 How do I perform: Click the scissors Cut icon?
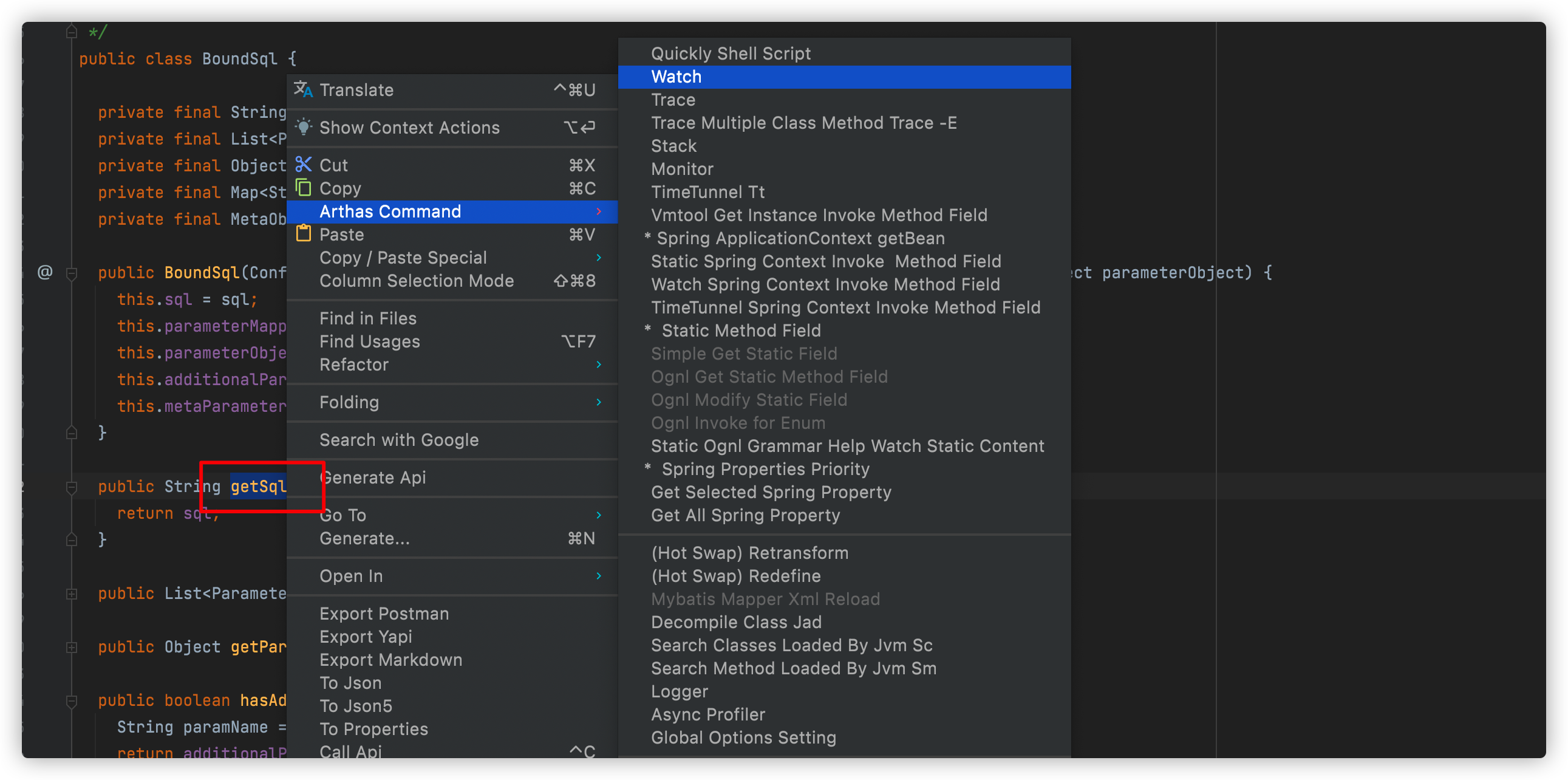click(x=302, y=165)
